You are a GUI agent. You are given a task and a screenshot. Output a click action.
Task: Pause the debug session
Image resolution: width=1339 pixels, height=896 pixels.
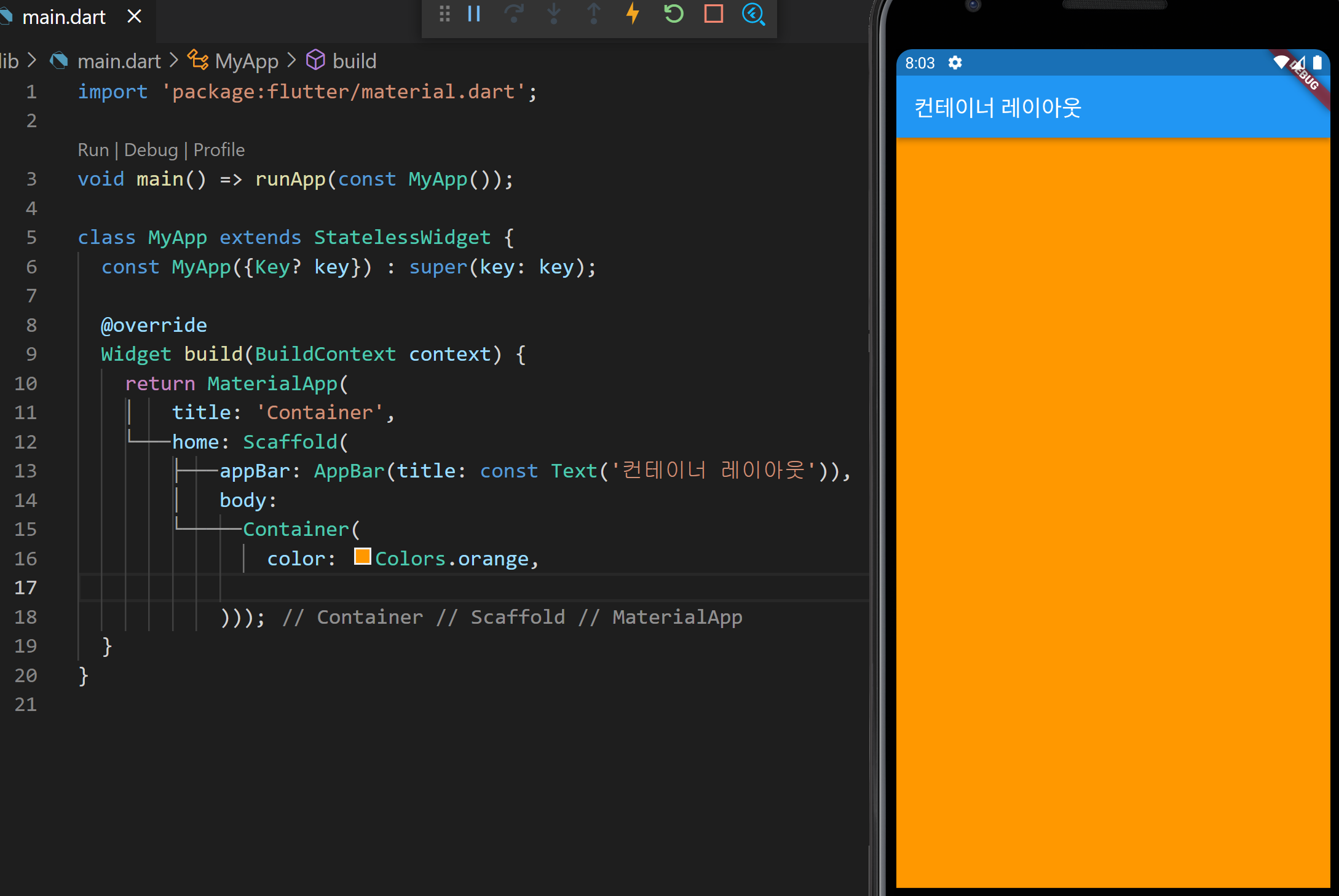click(x=473, y=14)
